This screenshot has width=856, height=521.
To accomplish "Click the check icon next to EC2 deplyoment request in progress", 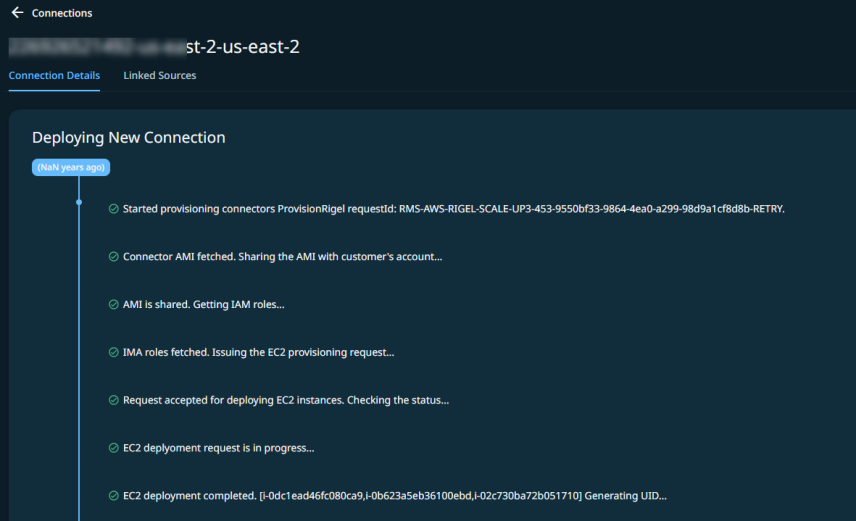I will pos(114,448).
